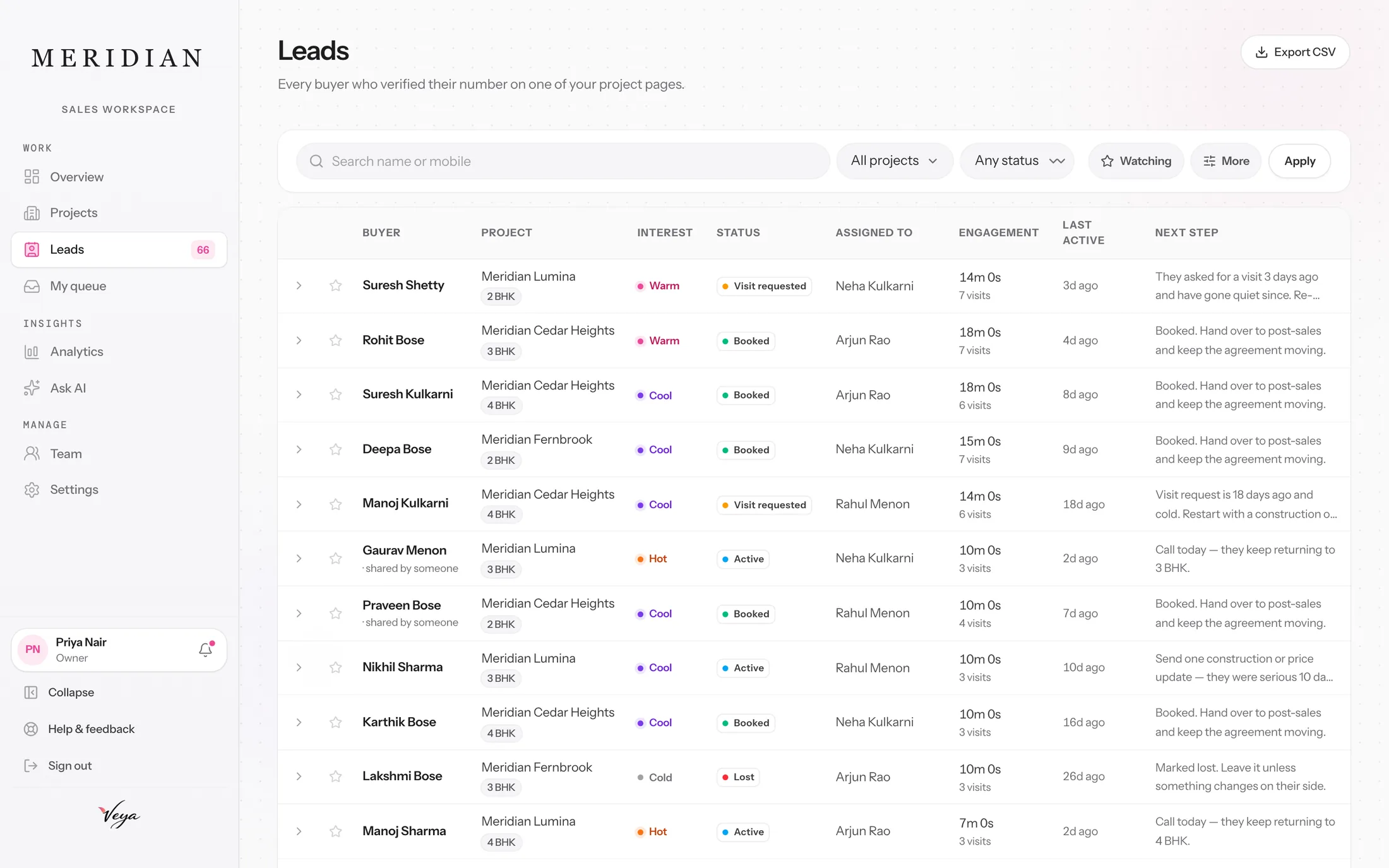Click the 66 badge on Leads
Screen dimensions: 1389x868
click(x=203, y=249)
